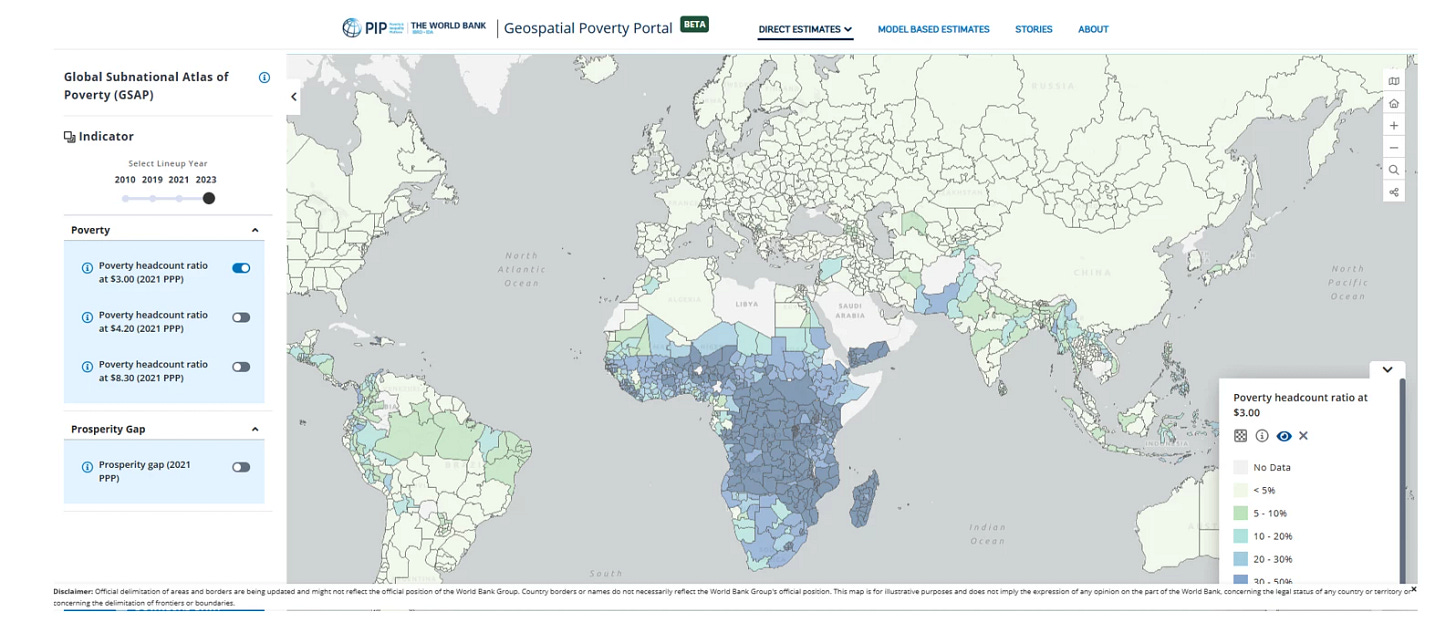Go to the Stories page
This screenshot has height=633, width=1456.
coord(1033,29)
